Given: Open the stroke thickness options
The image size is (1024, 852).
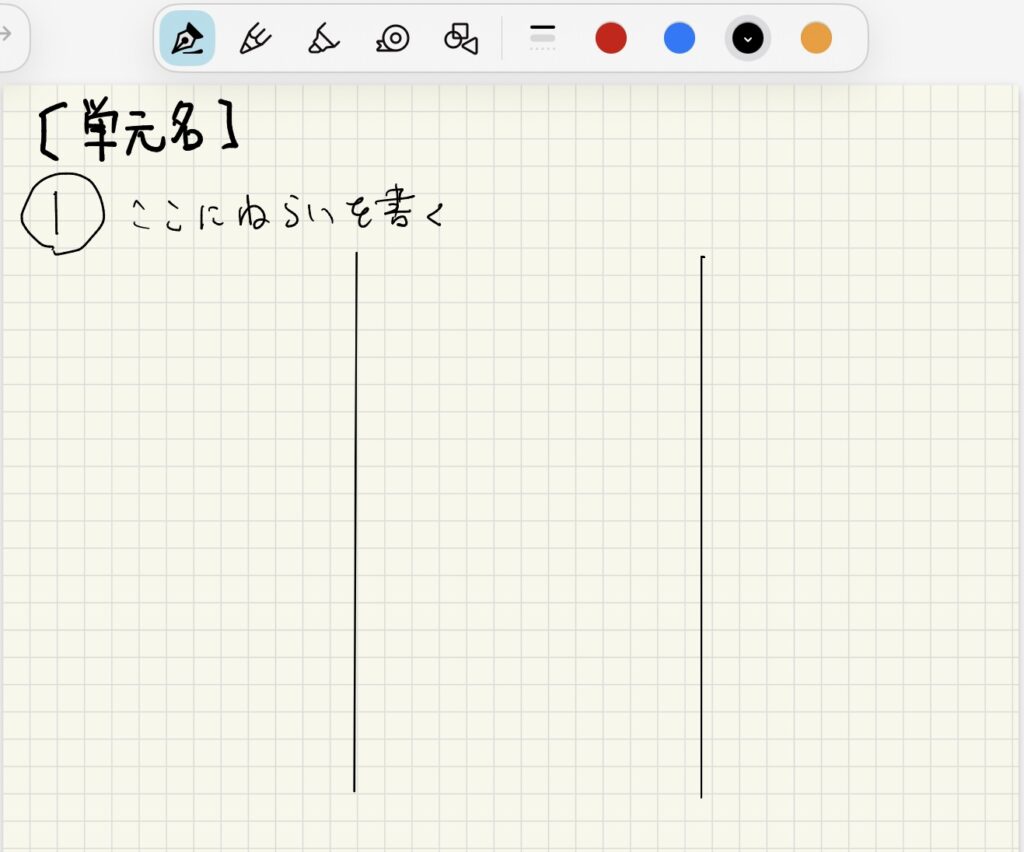Looking at the screenshot, I should 542,38.
